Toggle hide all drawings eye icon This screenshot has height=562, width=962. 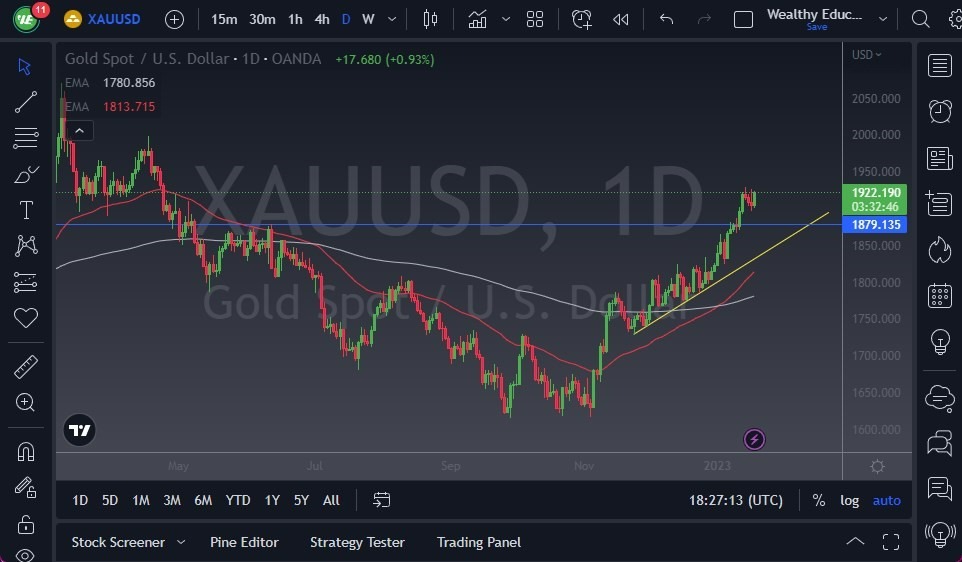(x=25, y=555)
